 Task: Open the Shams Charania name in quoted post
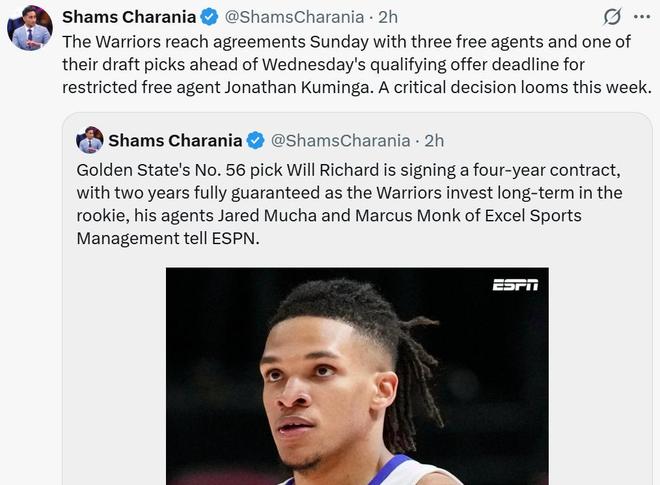pos(175,140)
